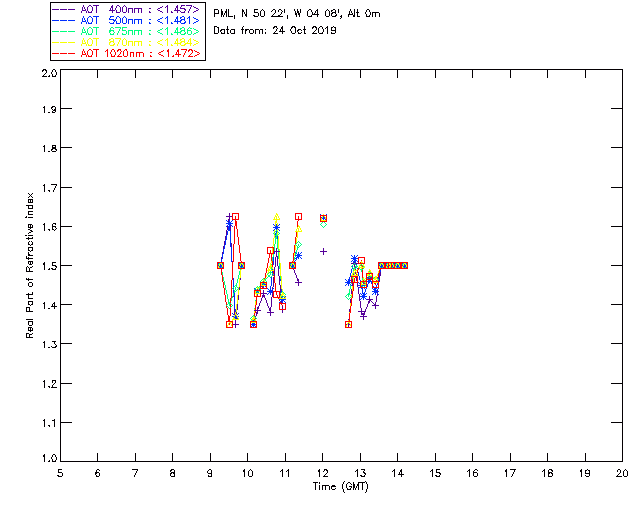
Task: Click the red square marker at 1.35 near 12.7h
Action: 349,325
